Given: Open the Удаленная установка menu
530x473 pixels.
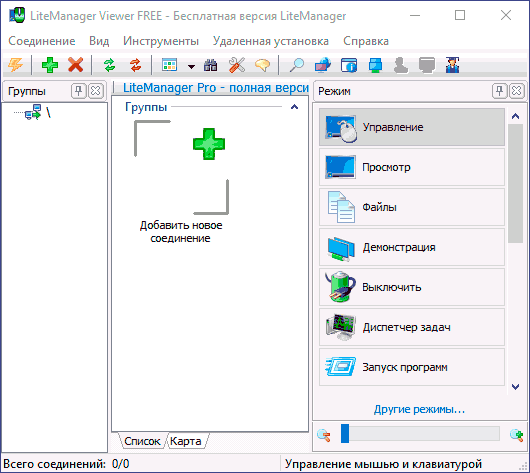Looking at the screenshot, I should (271, 41).
